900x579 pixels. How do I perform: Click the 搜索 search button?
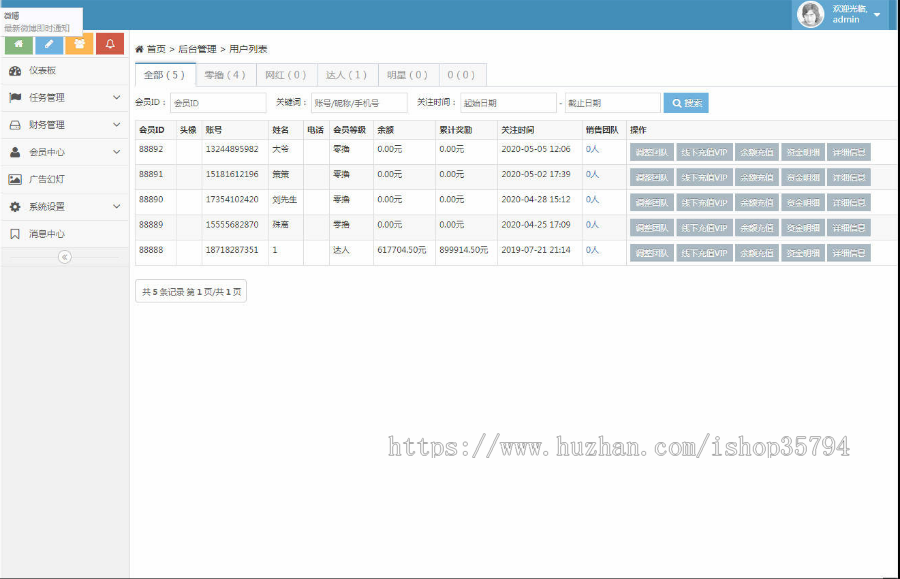pos(686,103)
